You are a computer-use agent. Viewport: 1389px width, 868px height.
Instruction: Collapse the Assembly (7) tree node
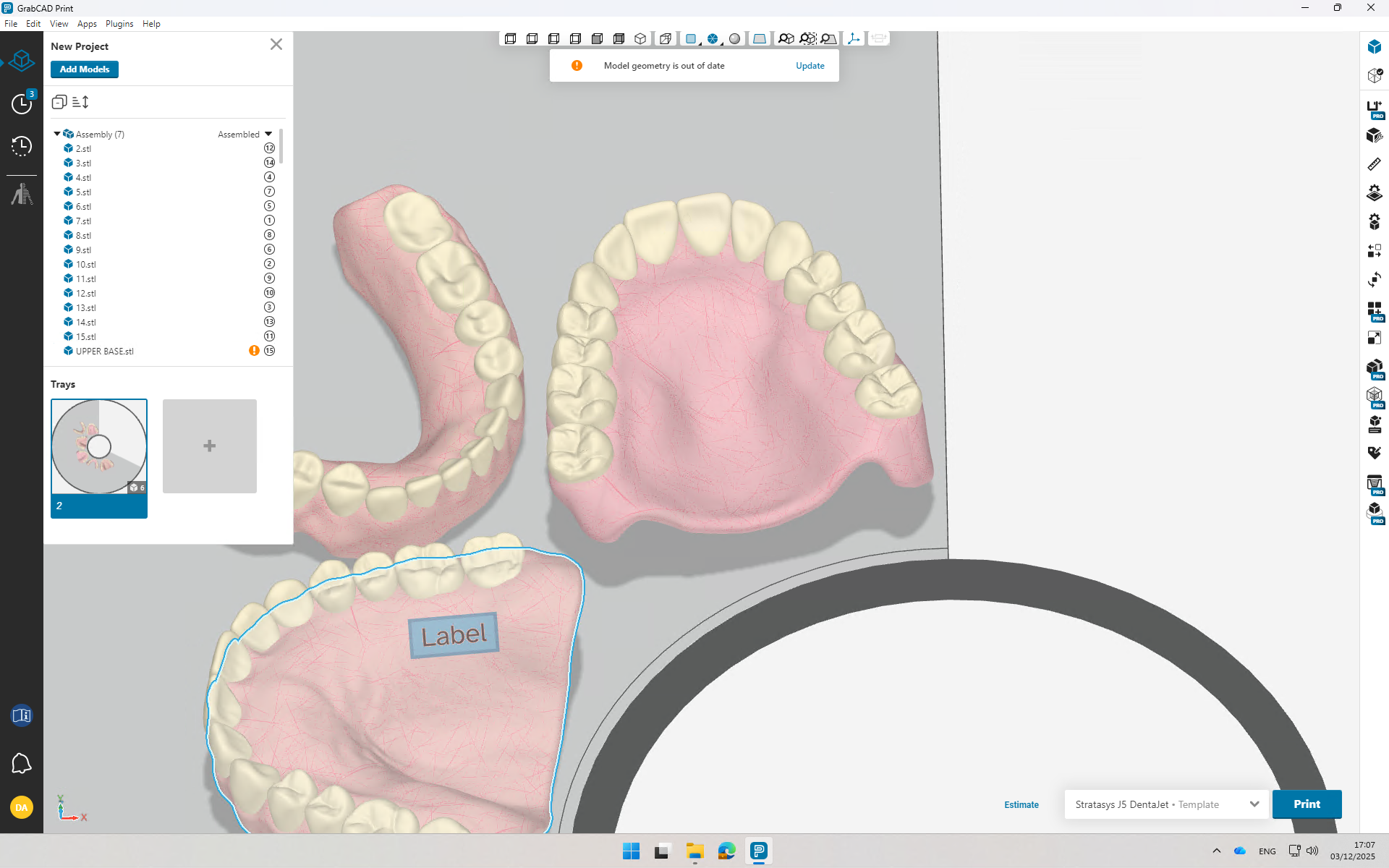pos(57,134)
